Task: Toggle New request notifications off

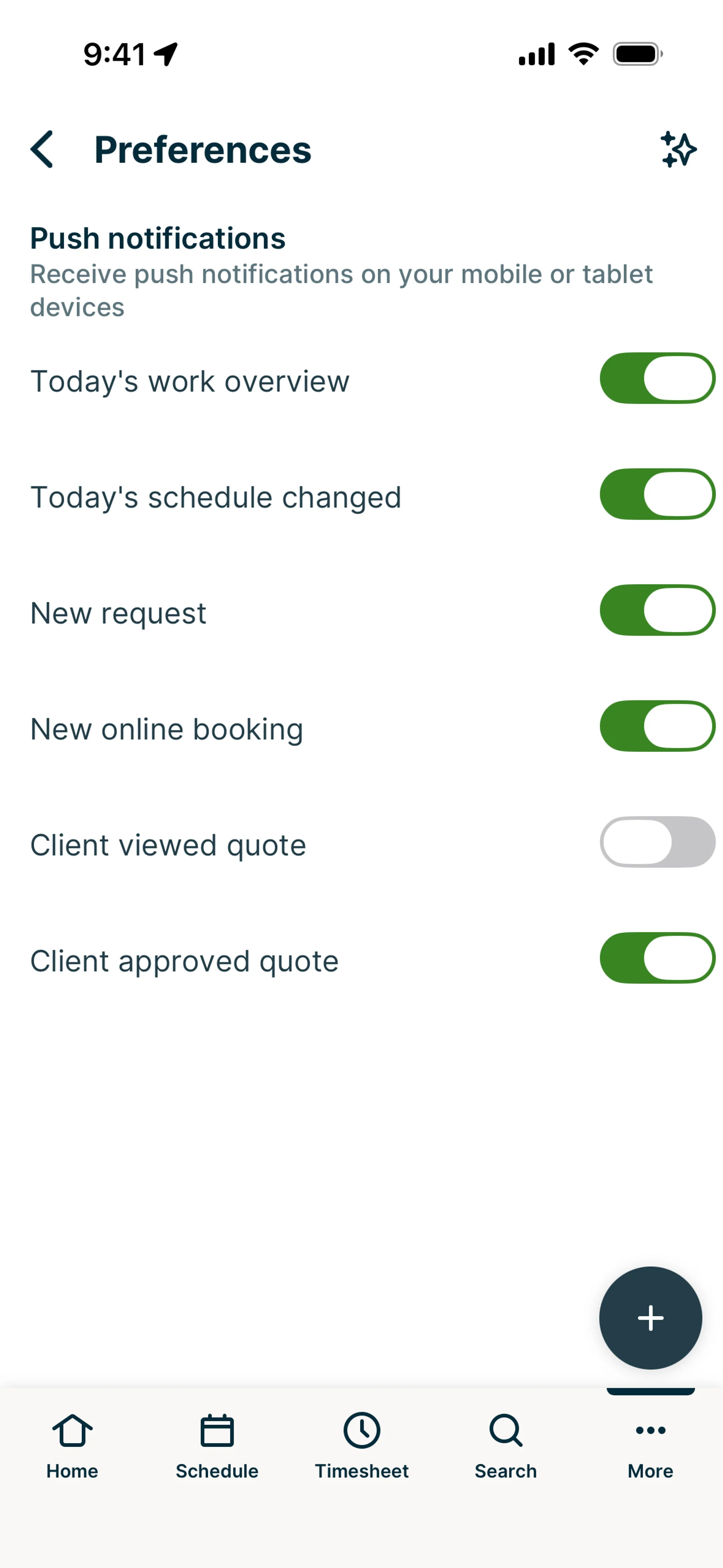Action: 657,610
